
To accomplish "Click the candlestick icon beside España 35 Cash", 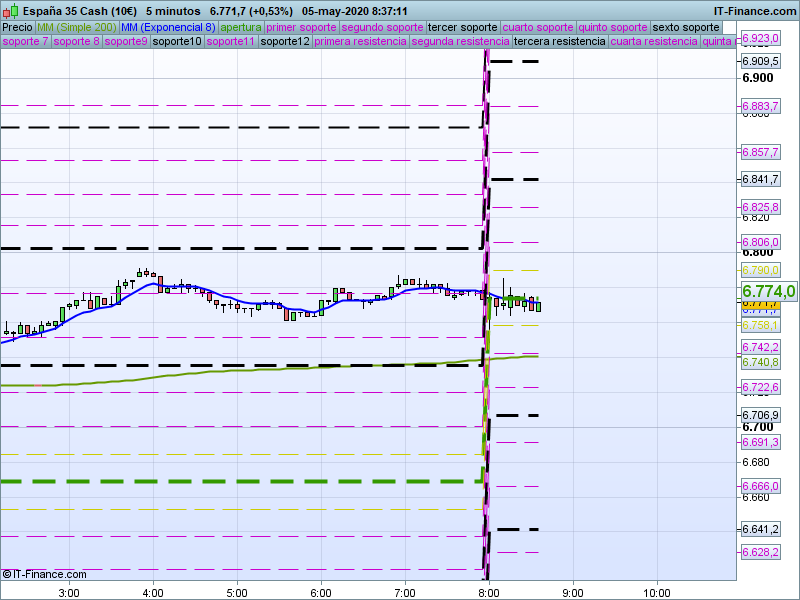I will (x=11, y=10).
